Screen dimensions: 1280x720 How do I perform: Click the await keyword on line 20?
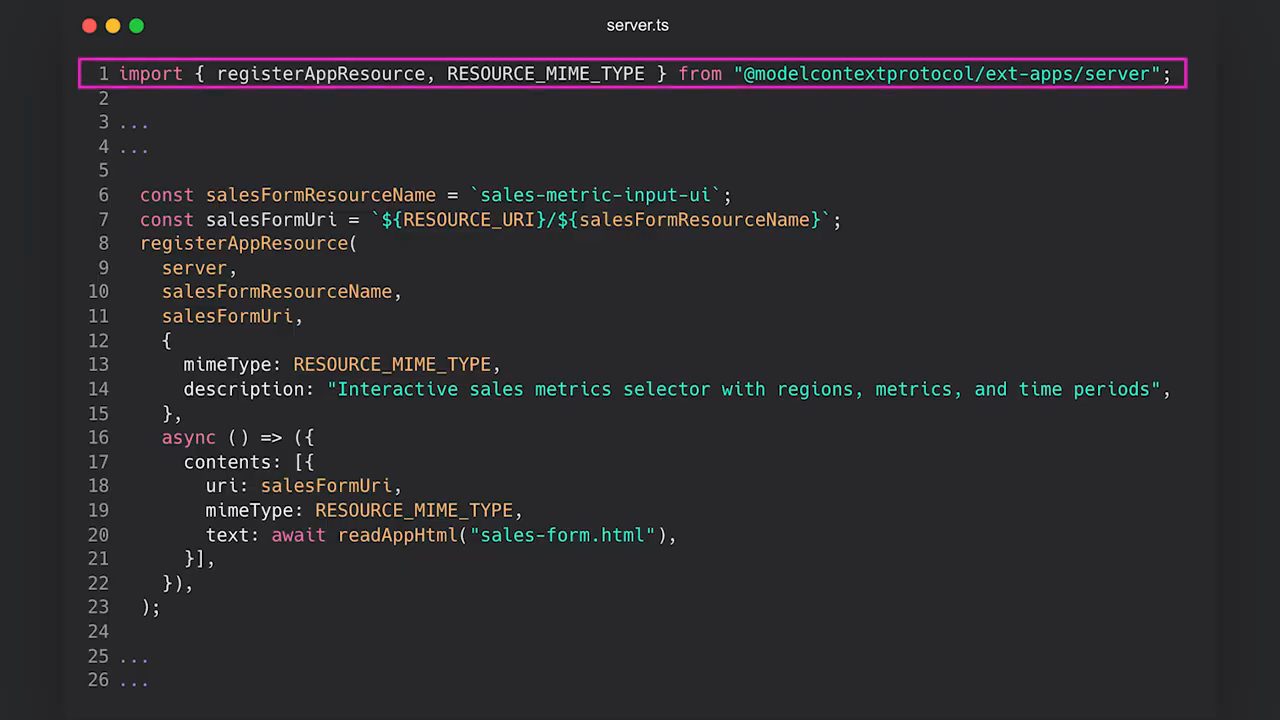coord(299,535)
